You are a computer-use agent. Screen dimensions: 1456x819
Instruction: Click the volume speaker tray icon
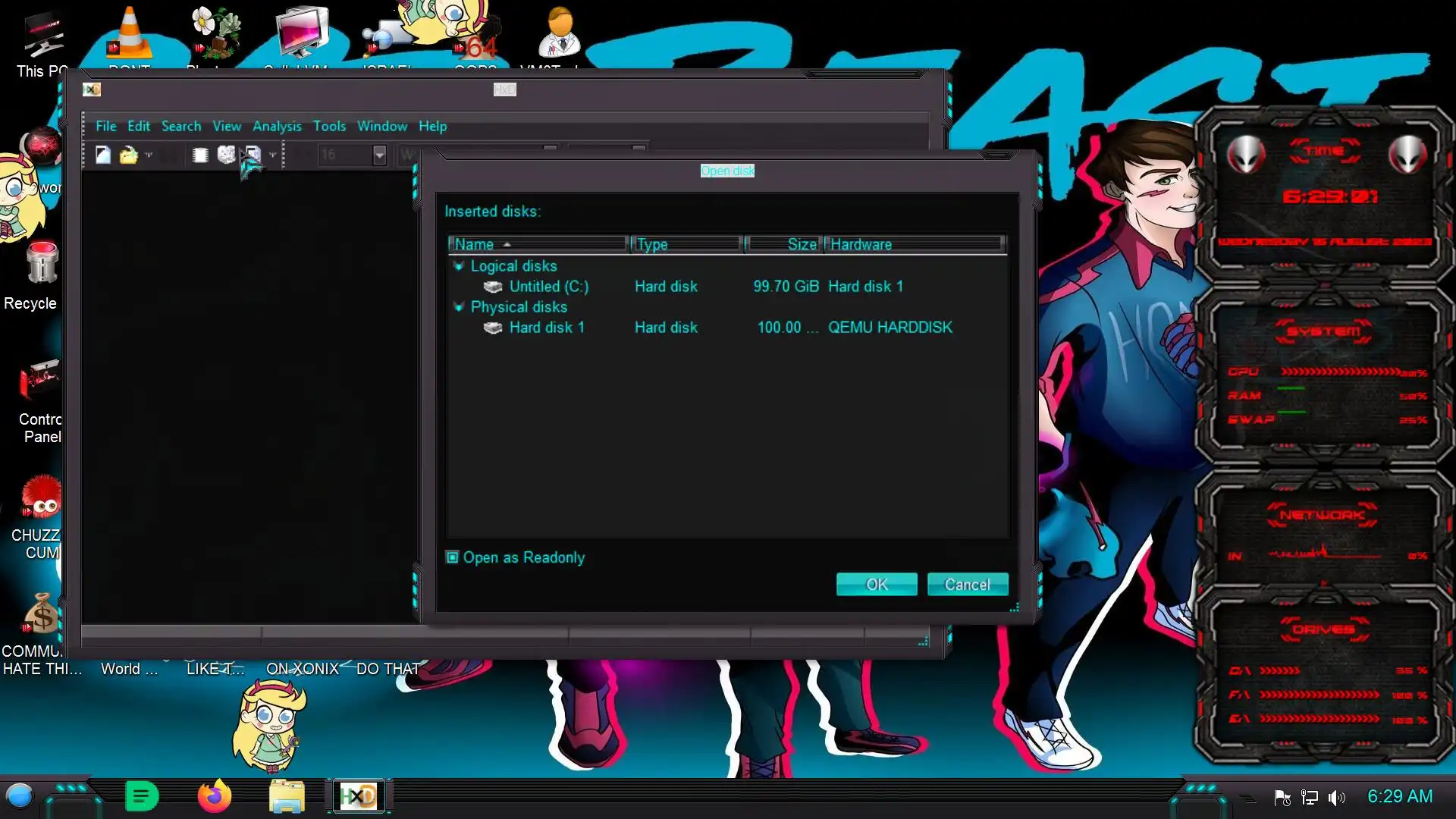point(1336,798)
